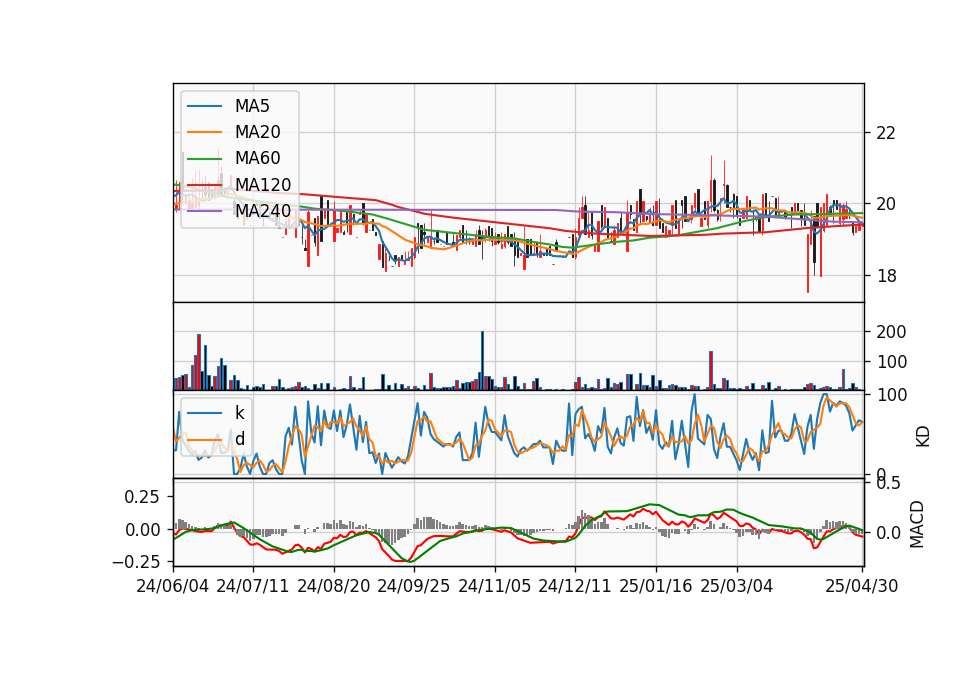
Task: Click the 25/03/04 date axis label
Action: point(737,586)
